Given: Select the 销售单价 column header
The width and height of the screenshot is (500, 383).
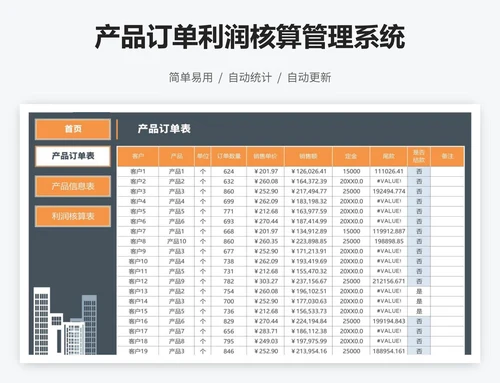Looking at the screenshot, I should click(265, 156).
